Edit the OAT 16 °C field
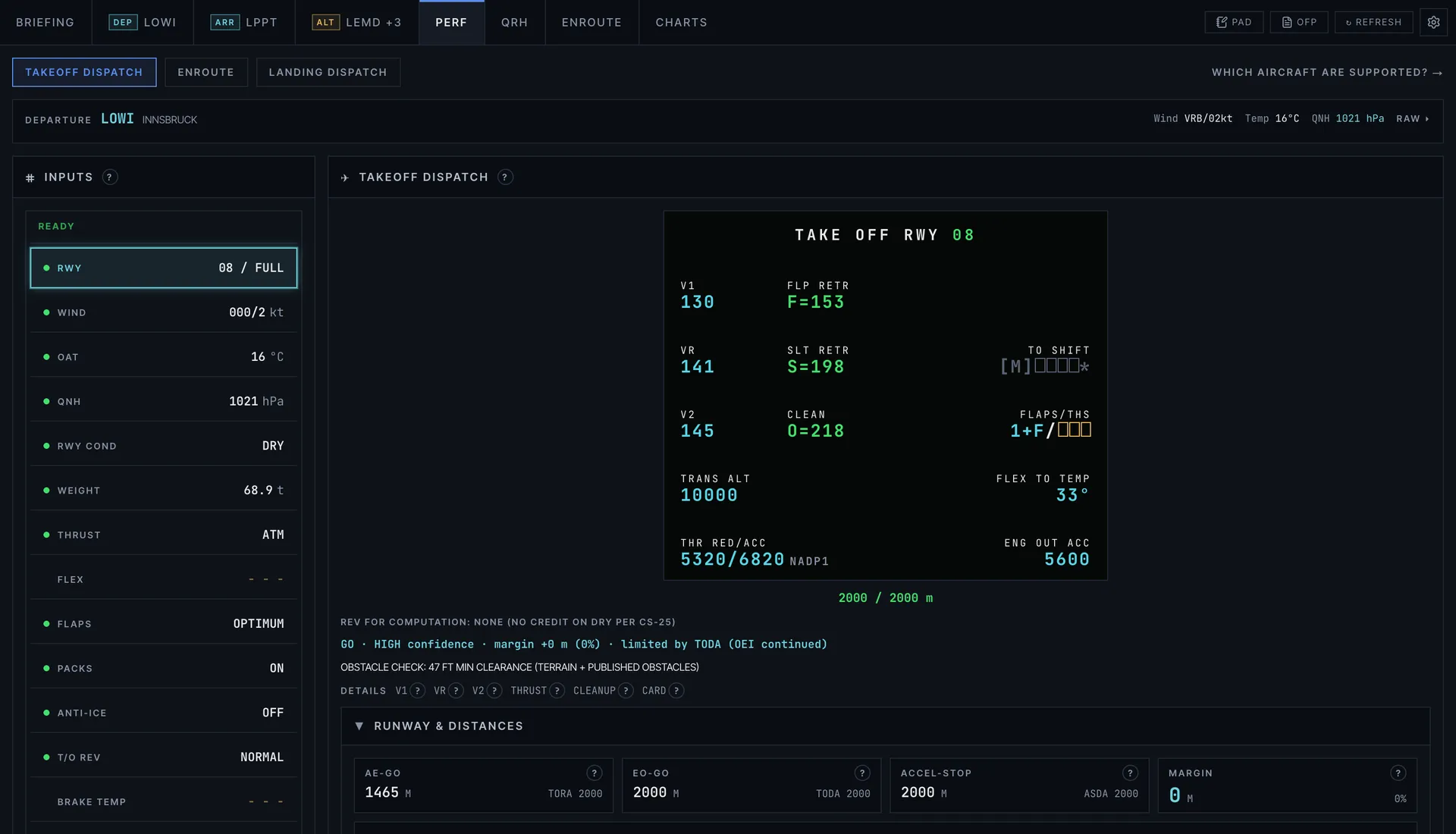1456x834 pixels. tap(164, 357)
